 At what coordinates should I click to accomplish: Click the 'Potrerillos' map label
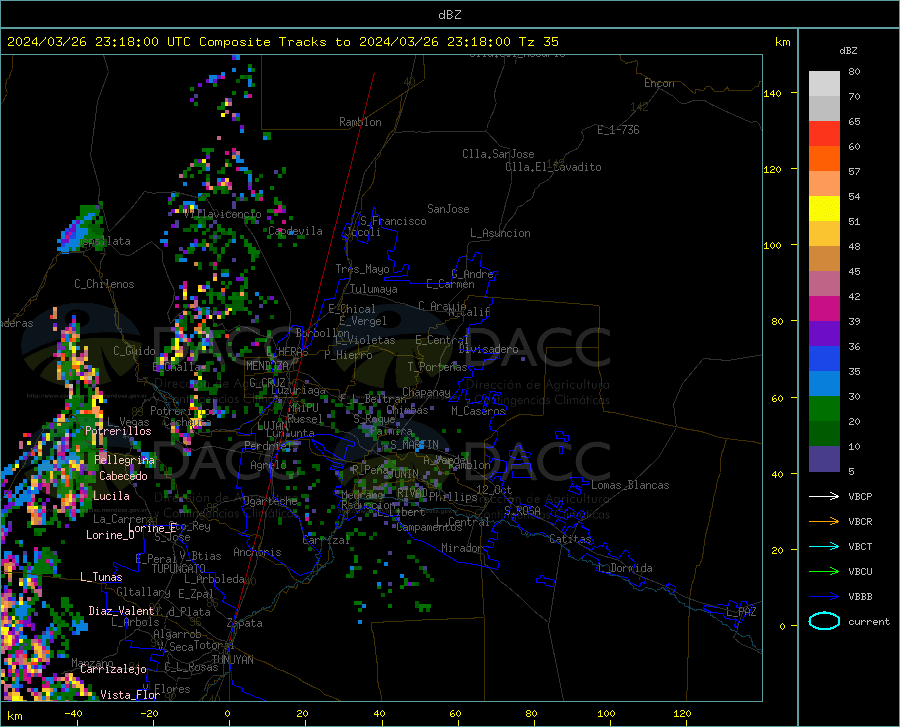pyautogui.click(x=118, y=431)
